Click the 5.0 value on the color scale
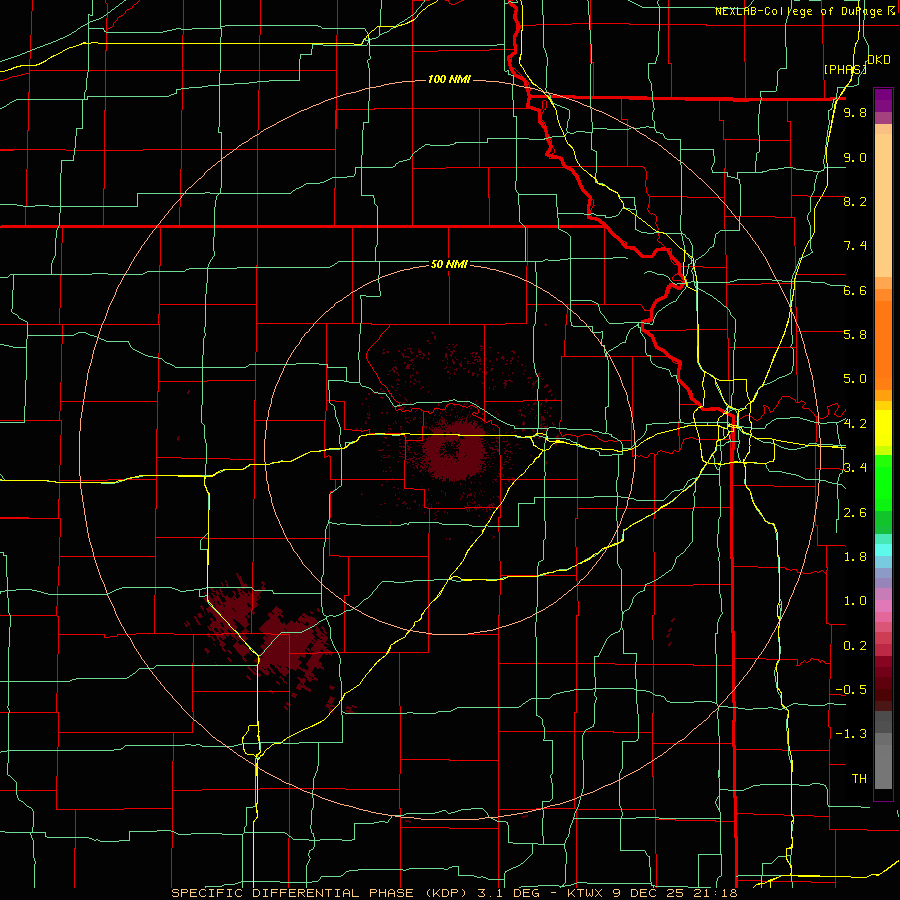 [855, 379]
